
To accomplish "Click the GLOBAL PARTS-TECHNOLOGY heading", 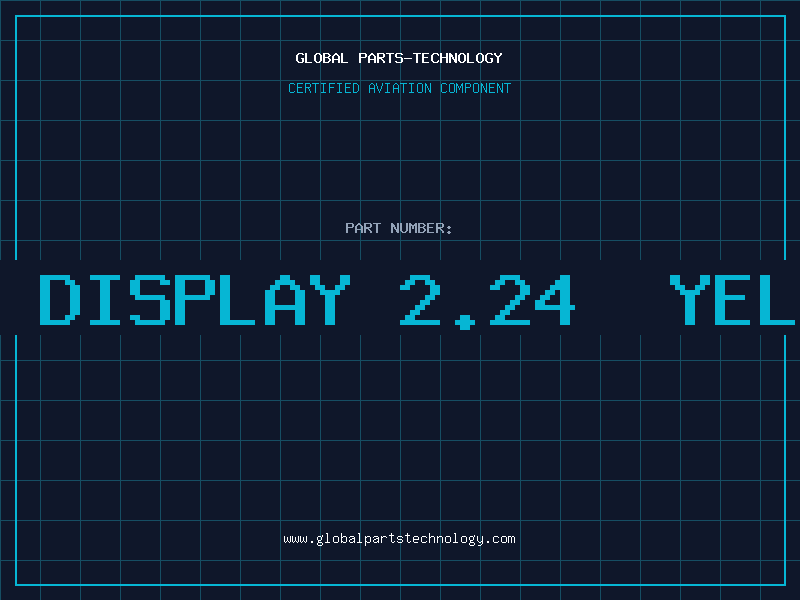I will (399, 58).
